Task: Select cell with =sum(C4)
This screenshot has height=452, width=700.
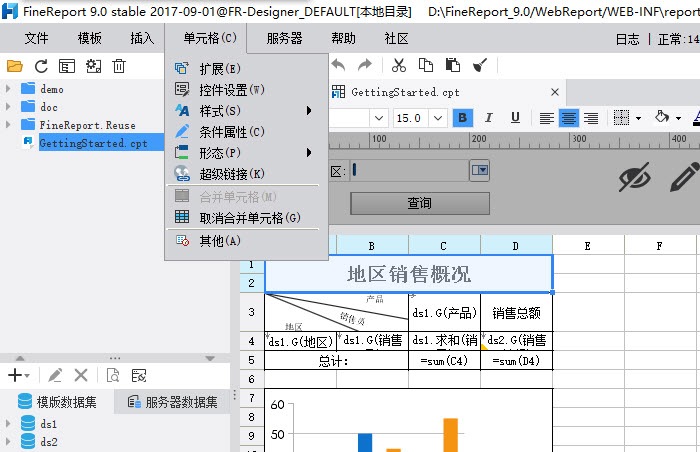Action: [x=444, y=360]
